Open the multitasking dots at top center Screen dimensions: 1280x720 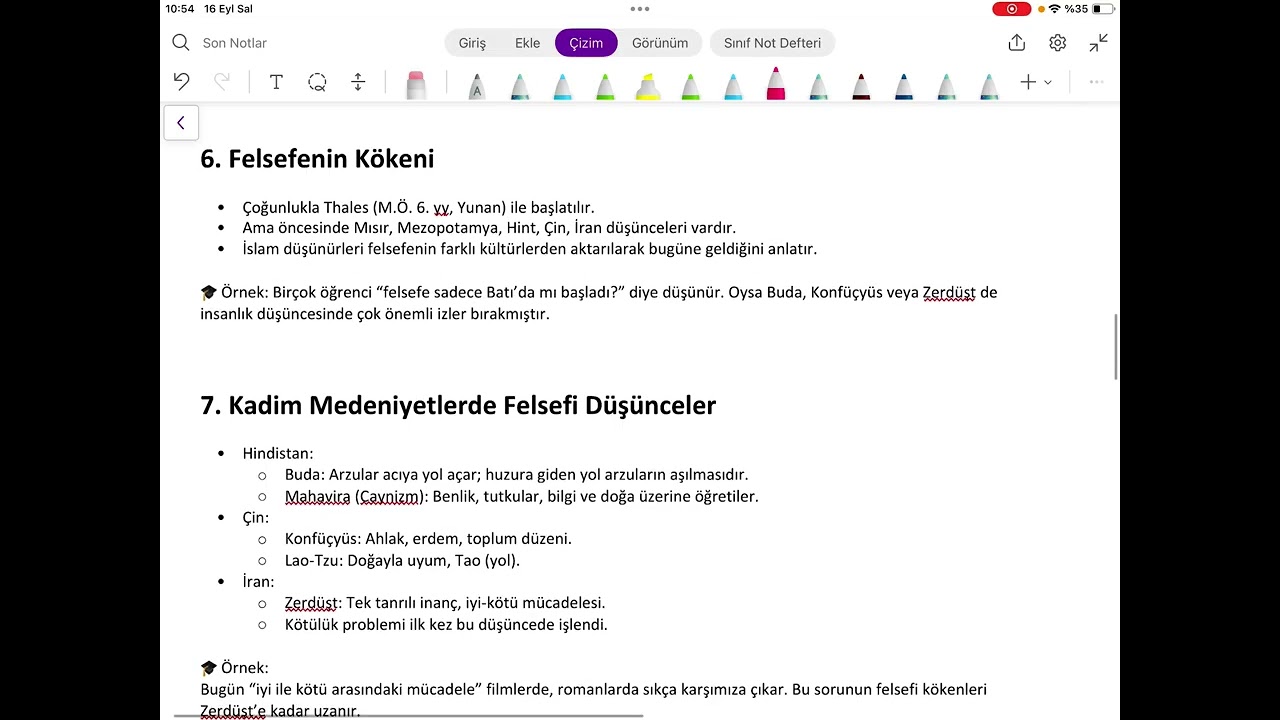pyautogui.click(x=640, y=9)
